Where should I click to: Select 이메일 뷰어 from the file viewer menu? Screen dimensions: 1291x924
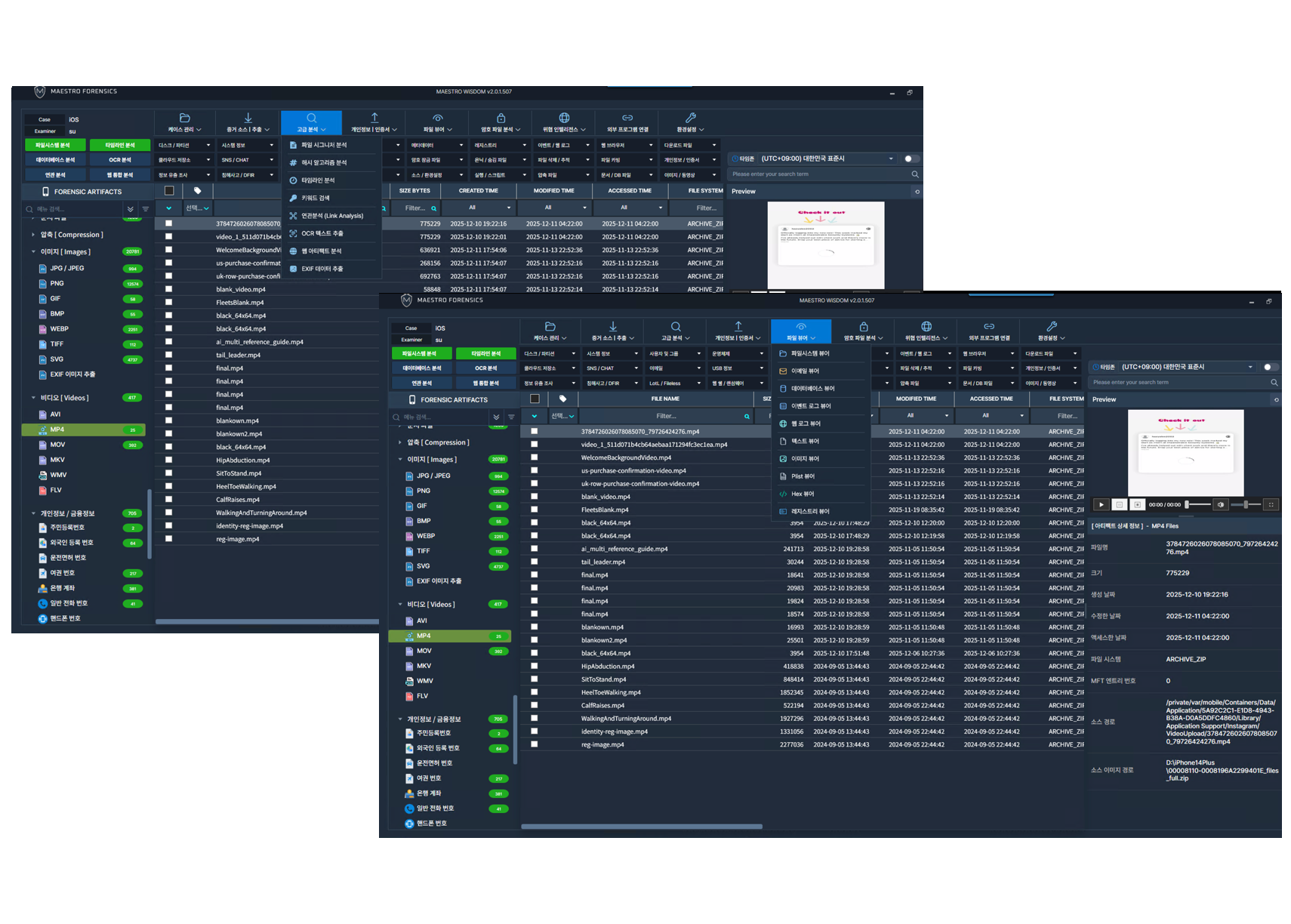[805, 371]
